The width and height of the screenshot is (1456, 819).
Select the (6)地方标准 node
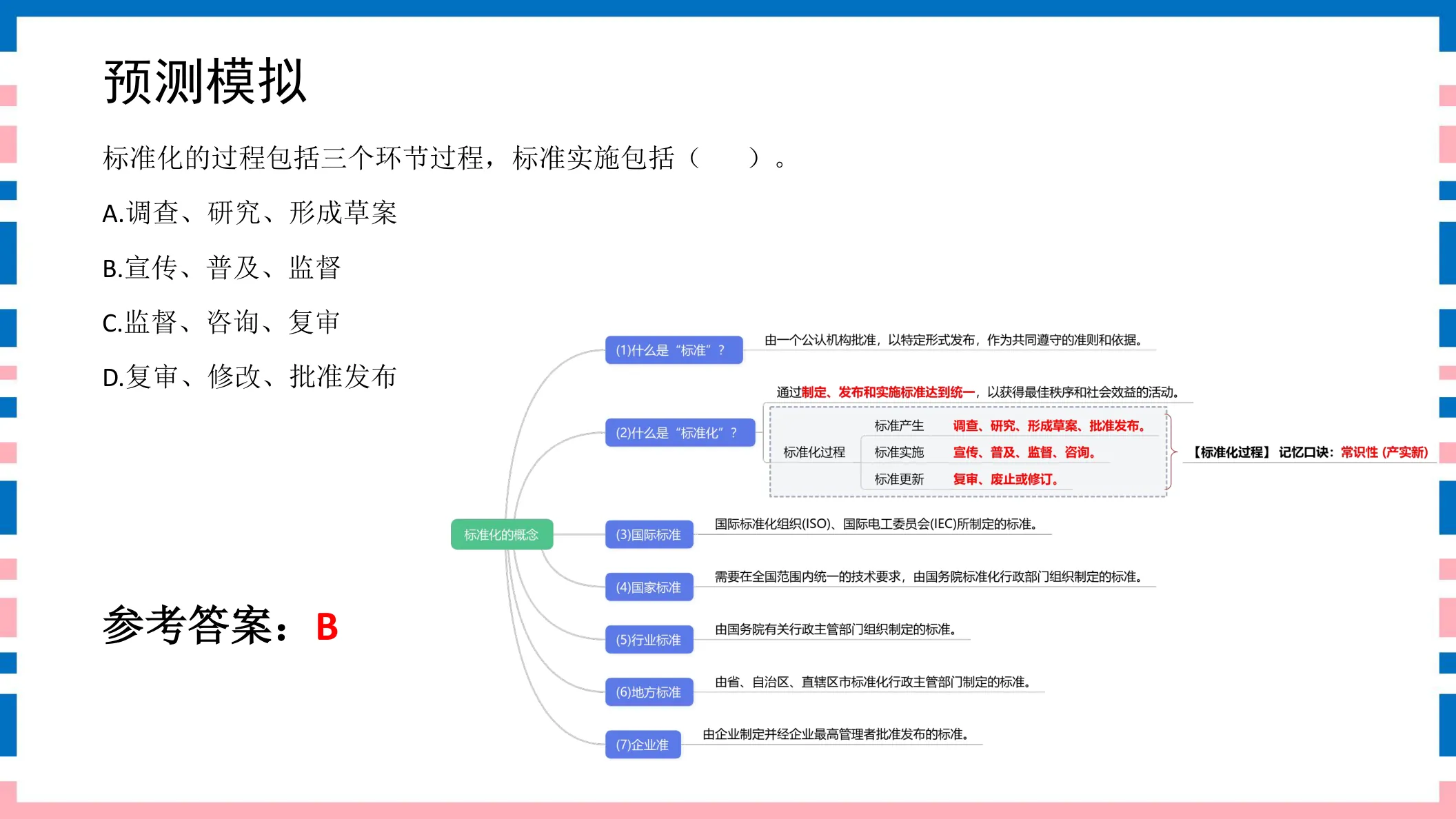pos(649,692)
